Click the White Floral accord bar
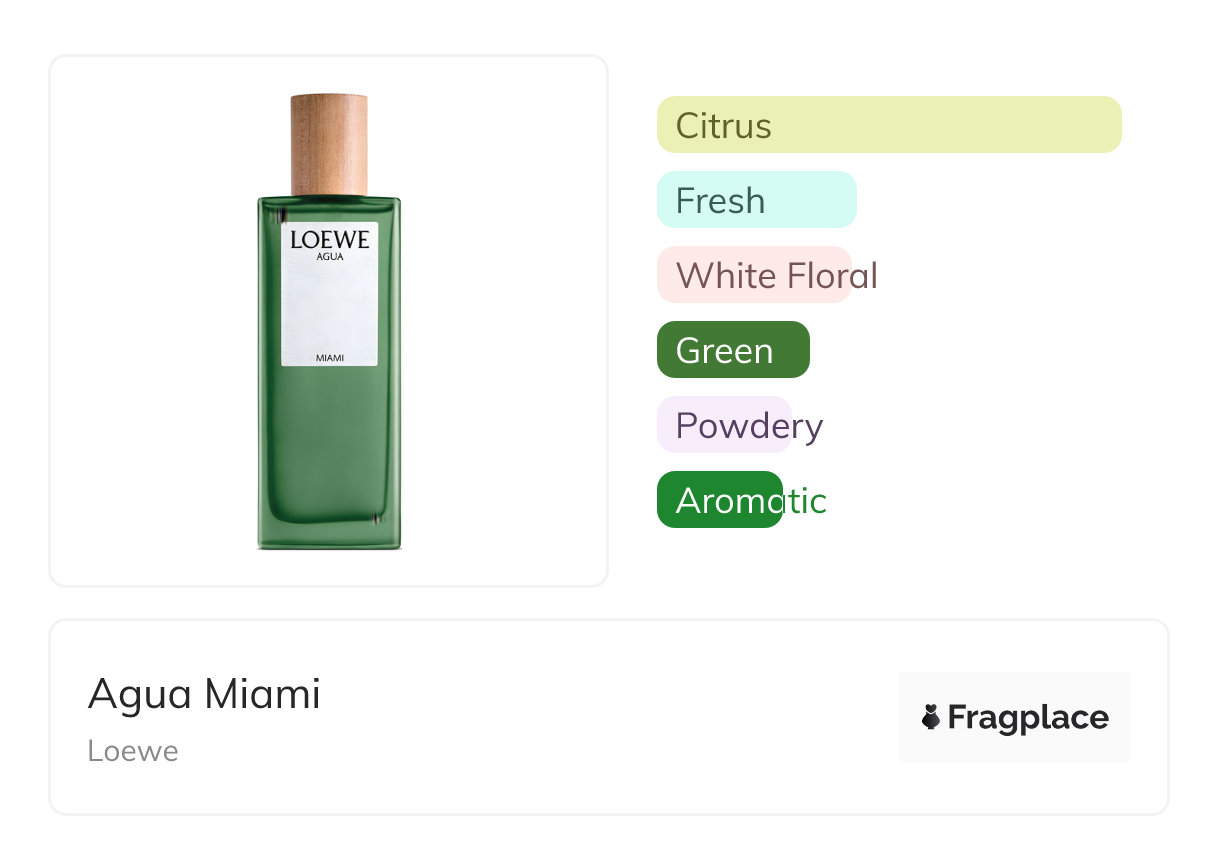The width and height of the screenshot is (1218, 864). point(753,275)
